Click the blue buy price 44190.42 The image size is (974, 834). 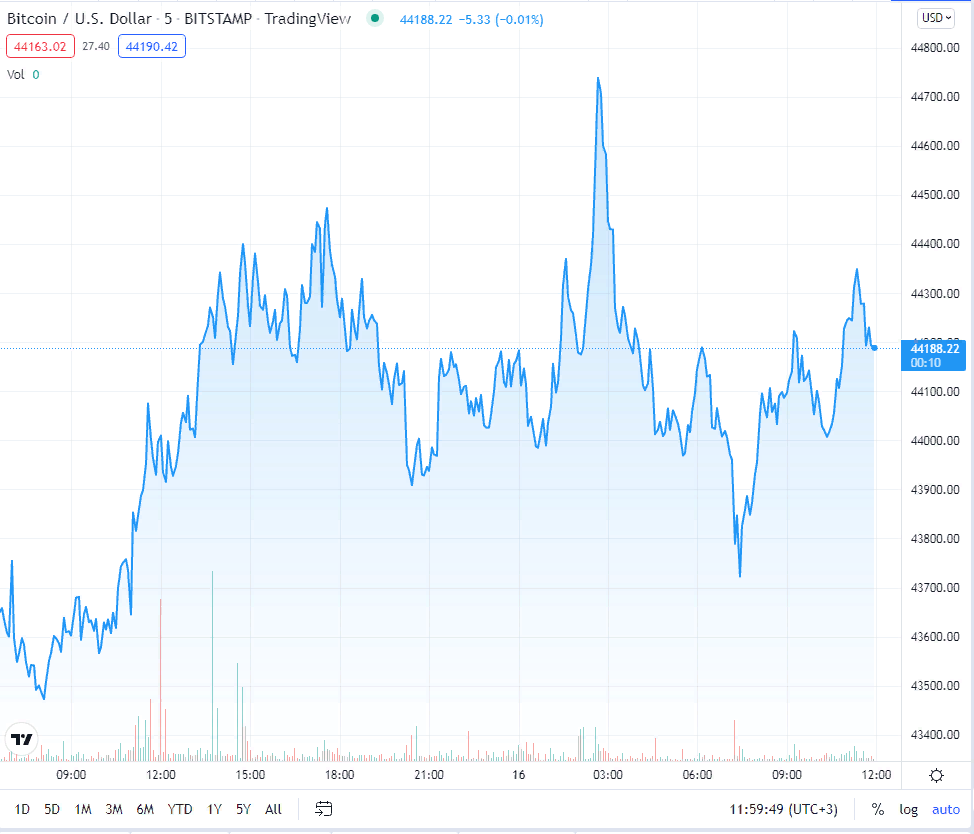click(x=152, y=46)
